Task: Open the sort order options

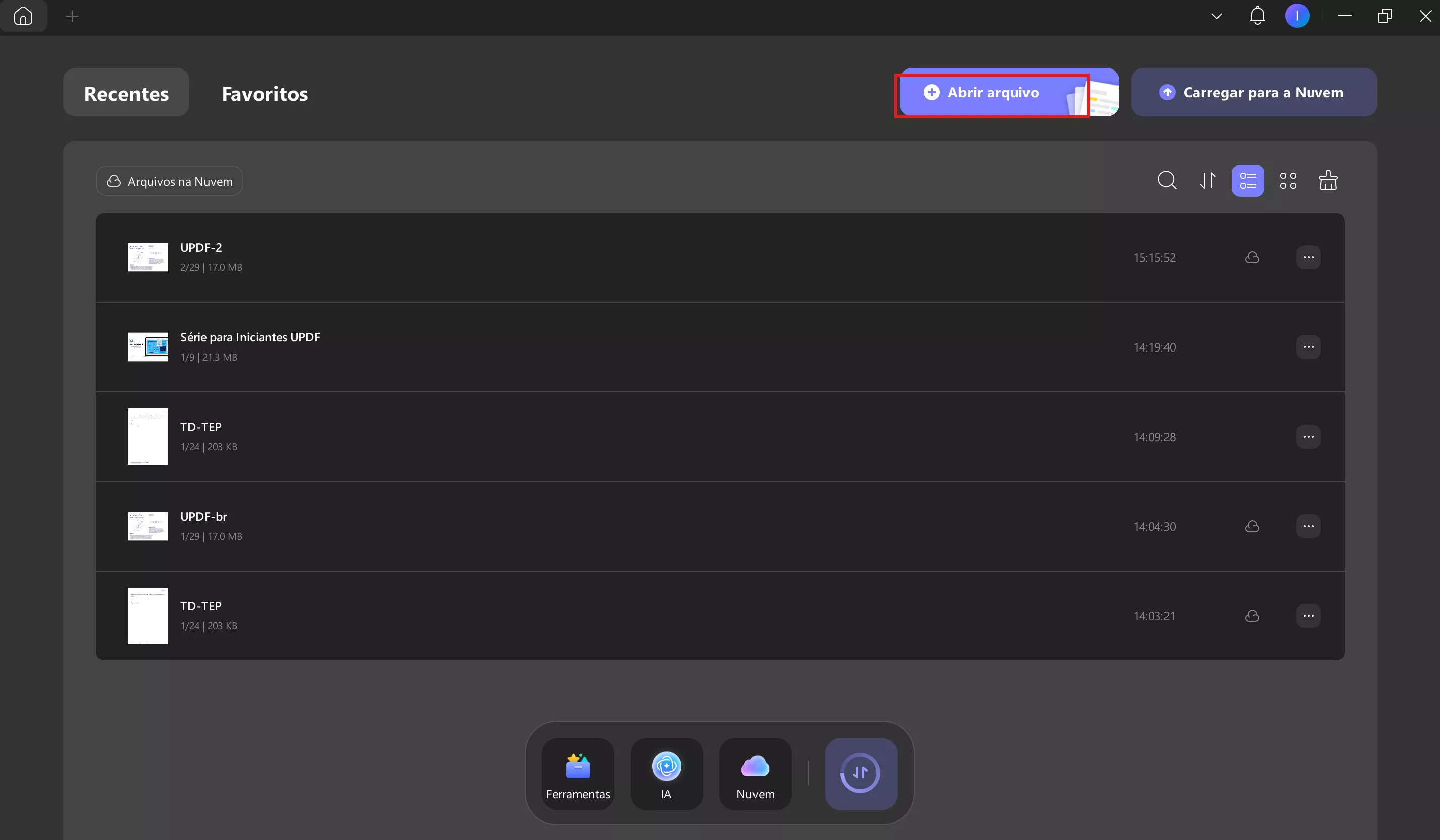Action: [x=1207, y=181]
